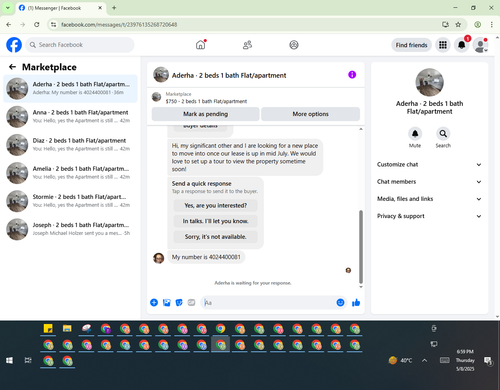This screenshot has height=390, width=500.
Task: Choose a sticker icon in composer
Action: point(179,302)
